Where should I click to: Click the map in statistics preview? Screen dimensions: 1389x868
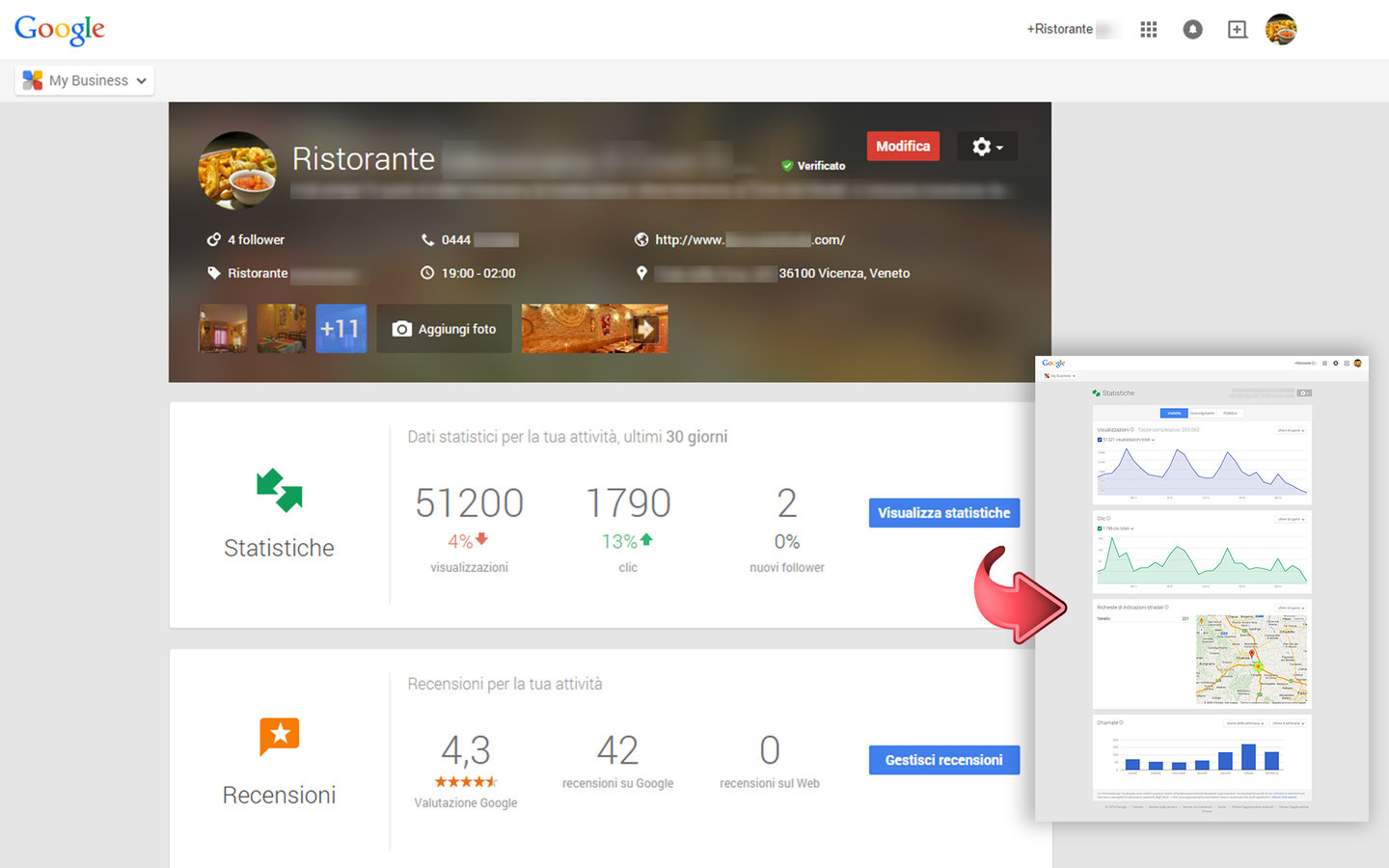[x=1252, y=660]
